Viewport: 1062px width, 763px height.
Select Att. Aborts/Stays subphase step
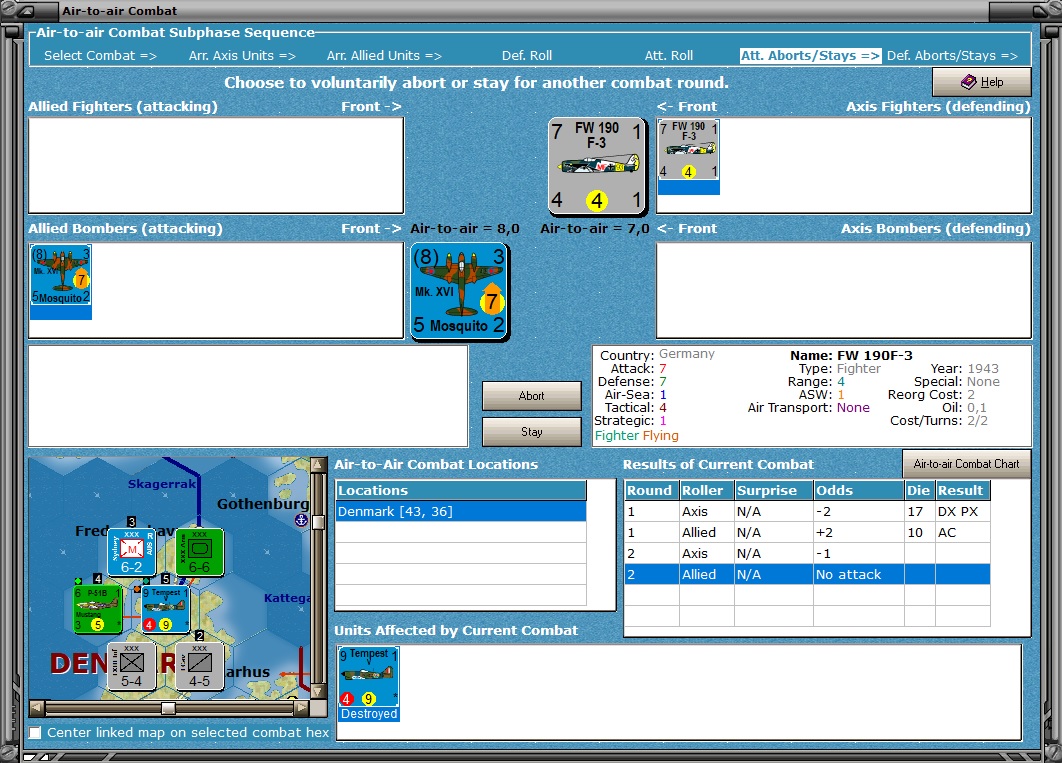tap(810, 56)
